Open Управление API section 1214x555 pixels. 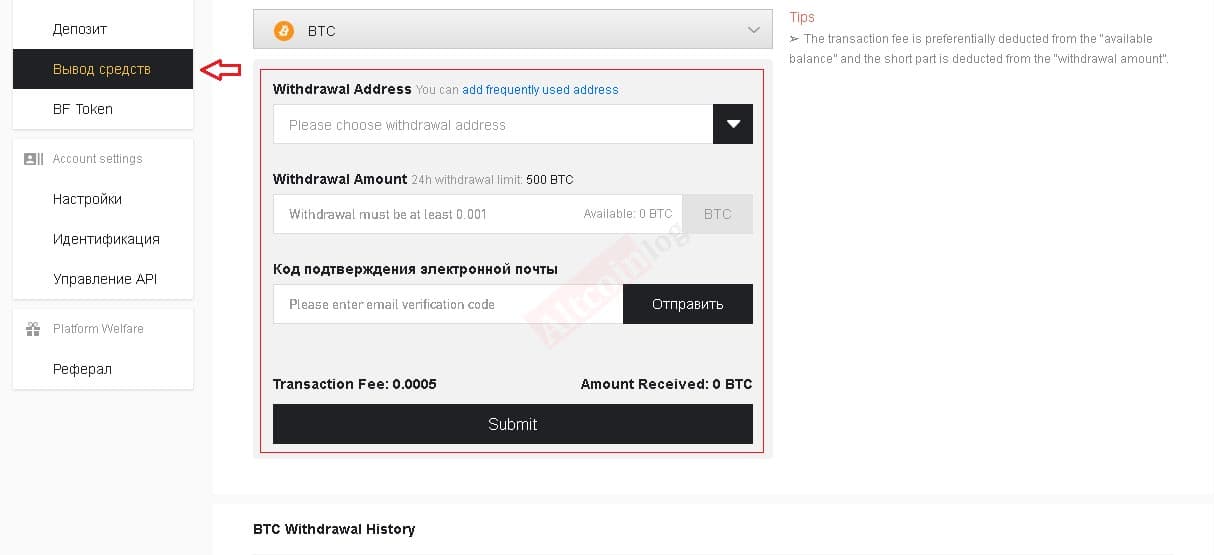click(x=103, y=279)
